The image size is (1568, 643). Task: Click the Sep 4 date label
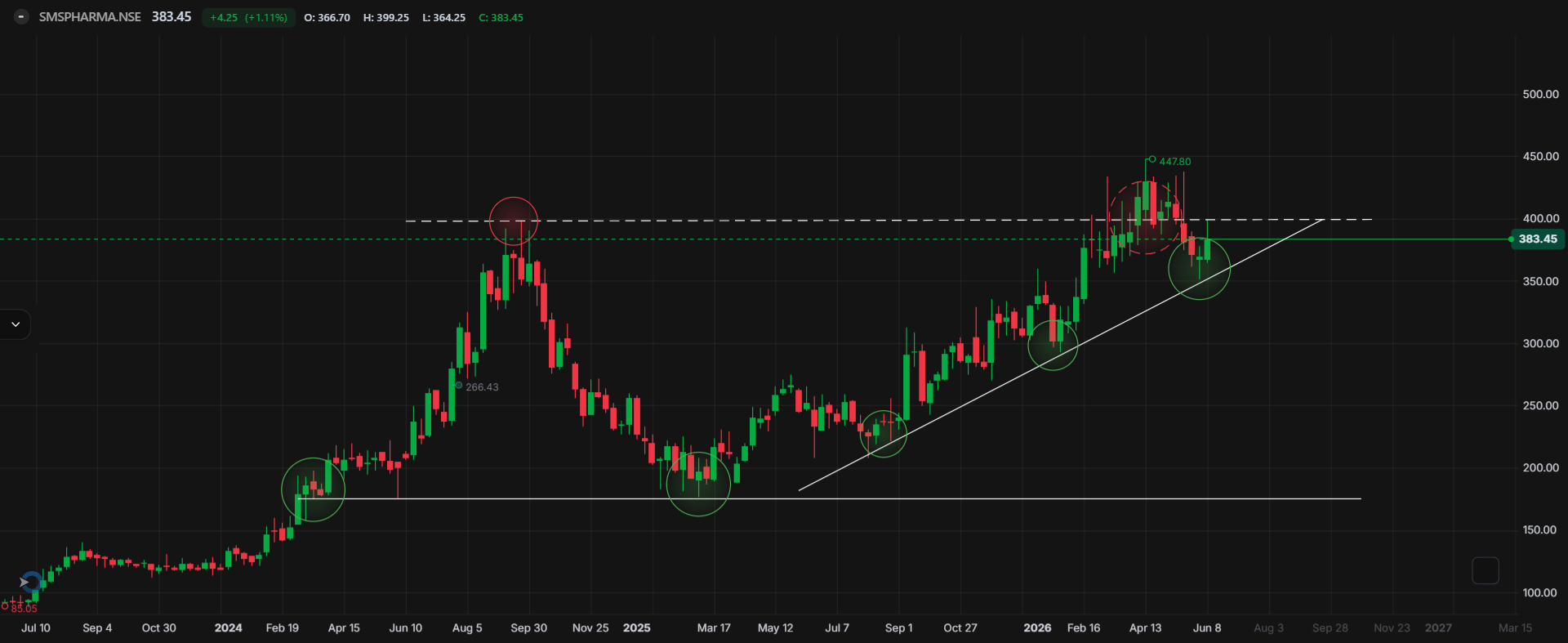tap(97, 628)
